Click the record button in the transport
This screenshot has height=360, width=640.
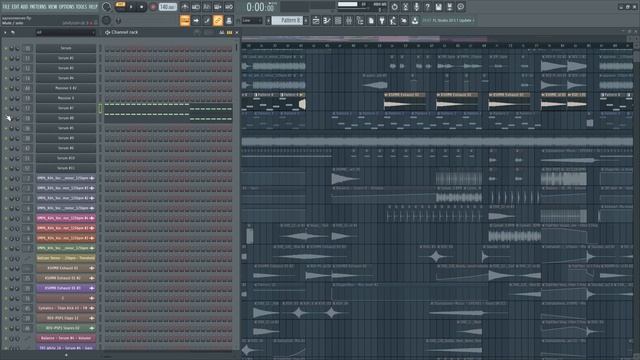click(153, 7)
